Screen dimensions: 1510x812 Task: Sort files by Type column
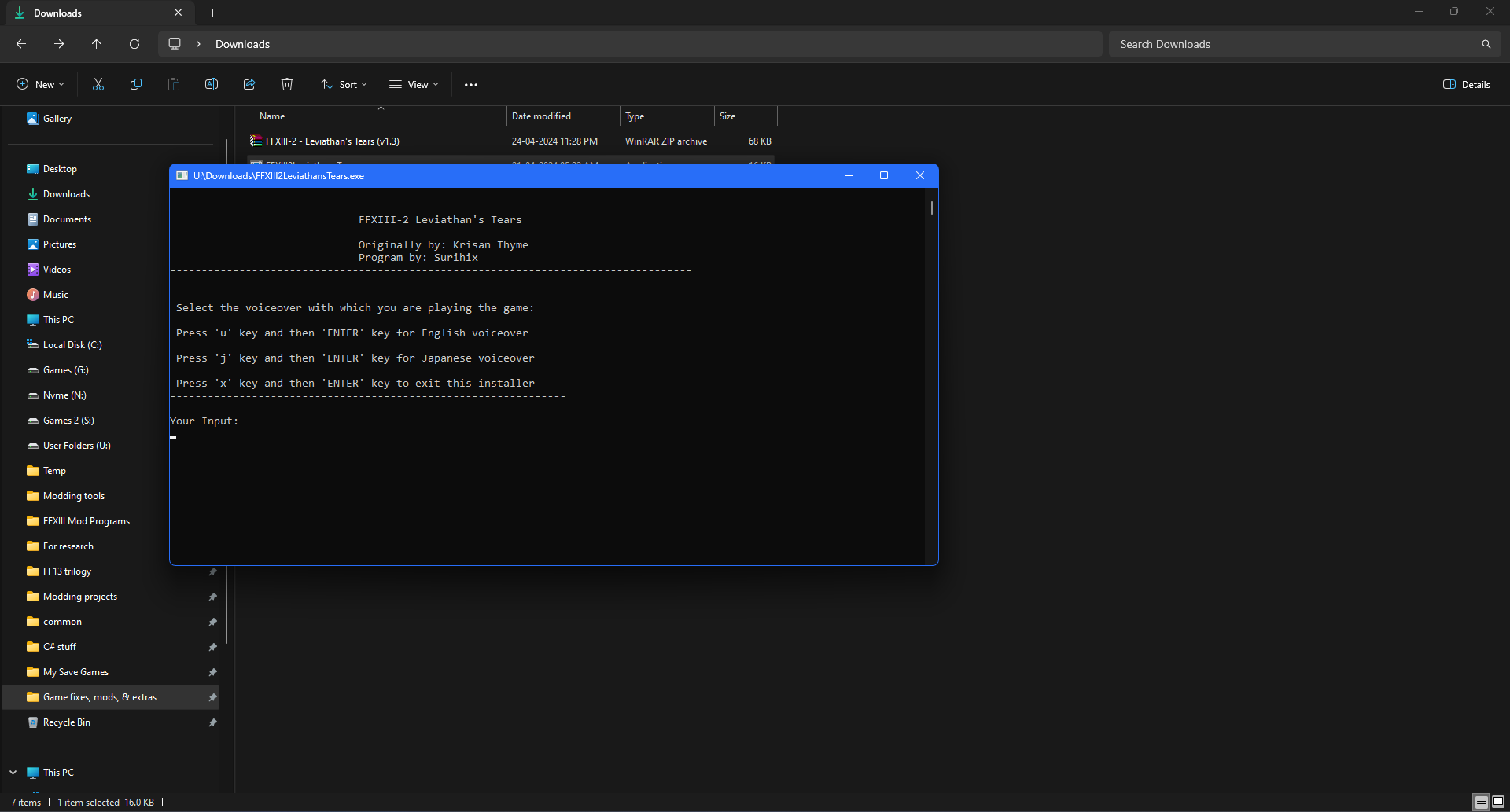click(x=667, y=116)
